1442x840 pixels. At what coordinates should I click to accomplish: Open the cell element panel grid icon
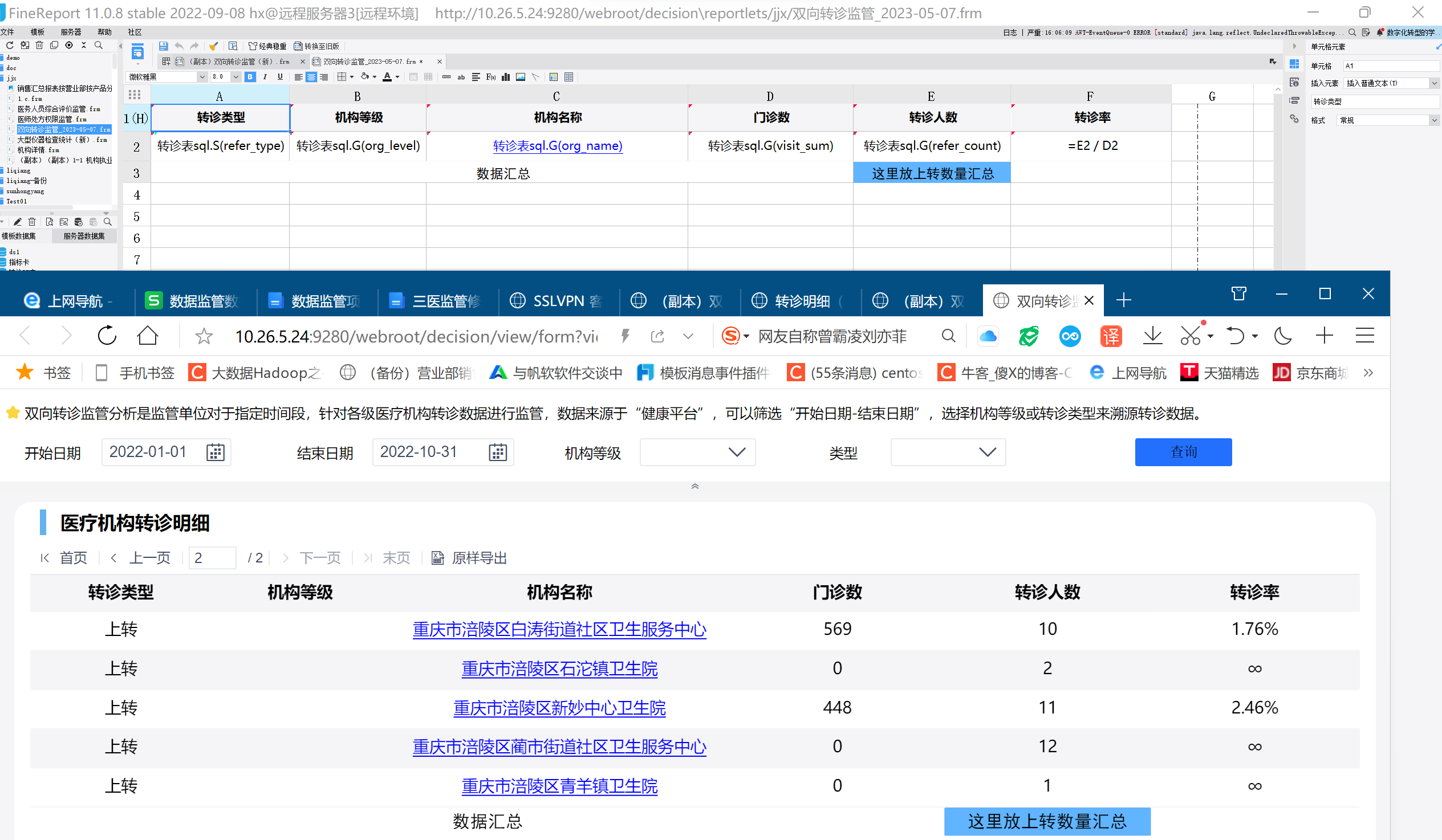pos(1294,64)
